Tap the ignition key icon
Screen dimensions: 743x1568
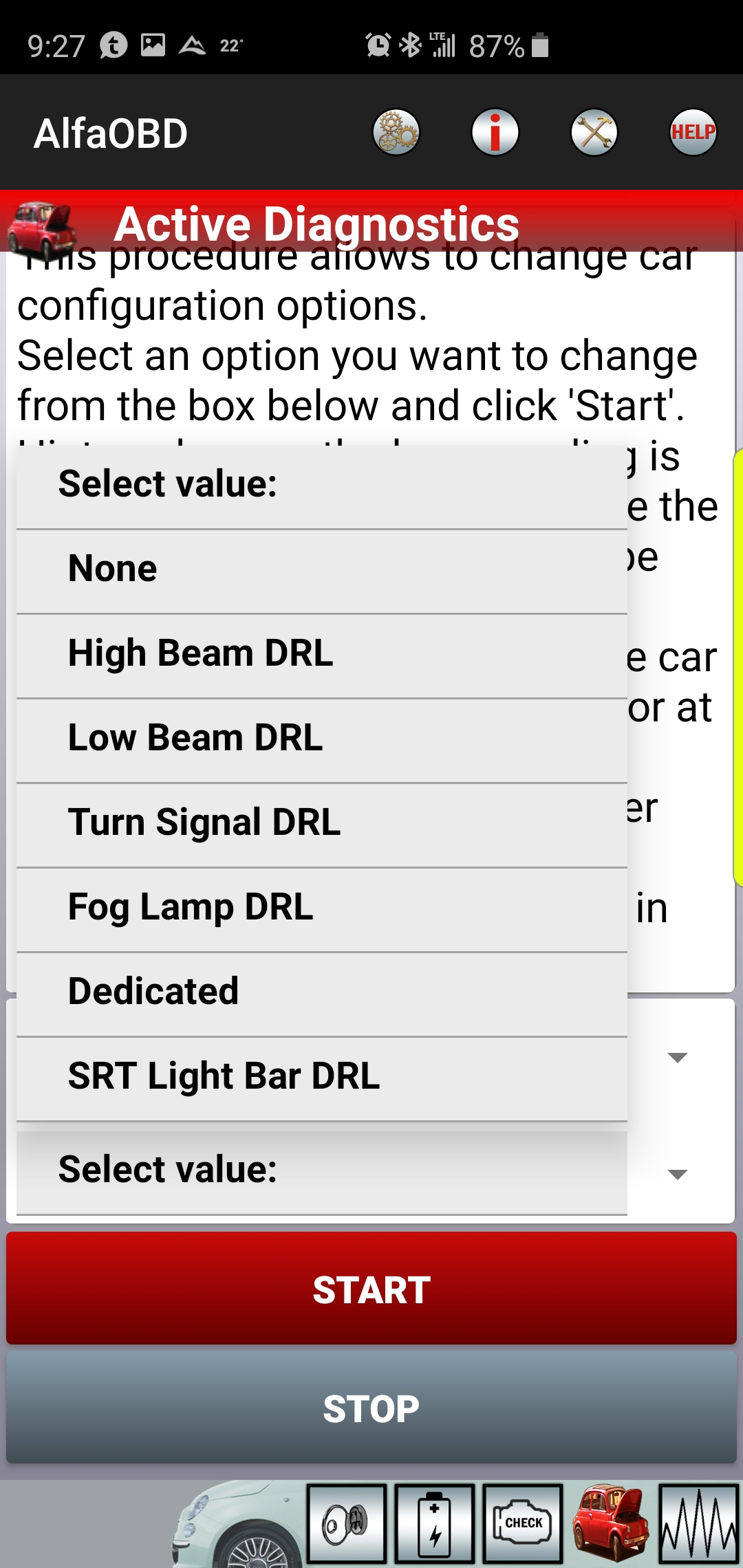pyautogui.click(x=347, y=1524)
